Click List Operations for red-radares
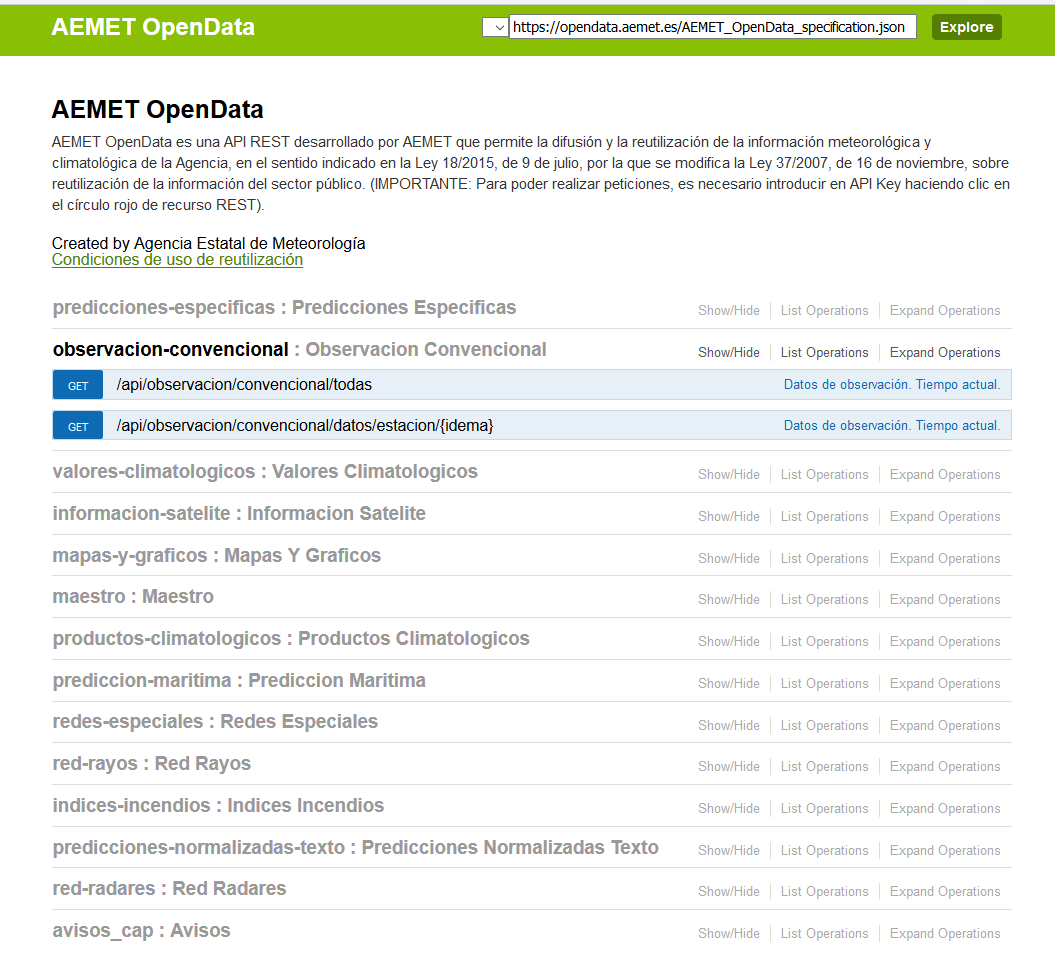Screen dimensions: 1055x969 pyautogui.click(x=824, y=891)
